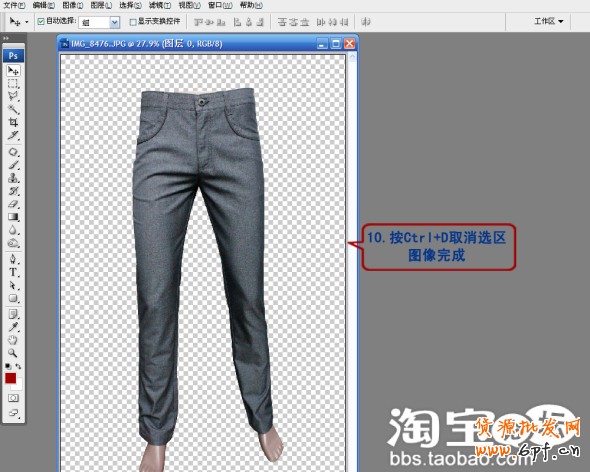This screenshot has height=472, width=590.
Task: Enable the 显示变换控件 checkbox
Action: click(x=132, y=22)
